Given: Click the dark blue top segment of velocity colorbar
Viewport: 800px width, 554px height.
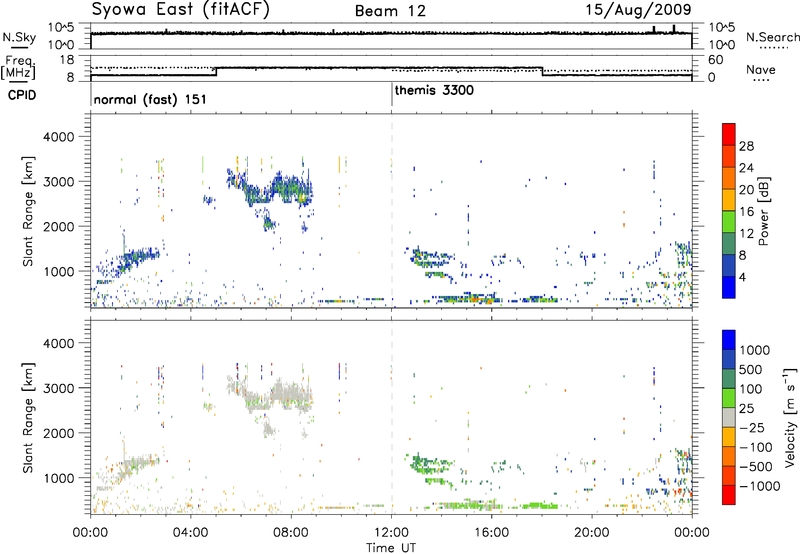Looking at the screenshot, I should [729, 340].
